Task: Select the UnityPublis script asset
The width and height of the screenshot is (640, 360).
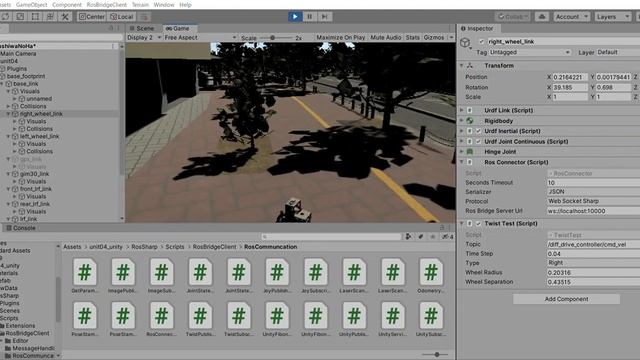Action: [x=354, y=319]
